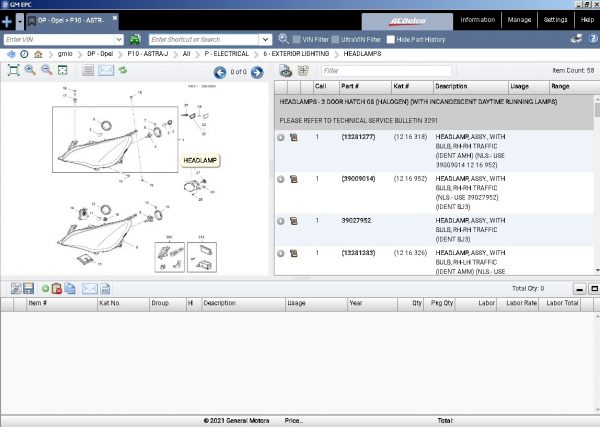Screen dimensions: 600x427
Task: Click the Price.. link in status bar
Action: [293, 420]
